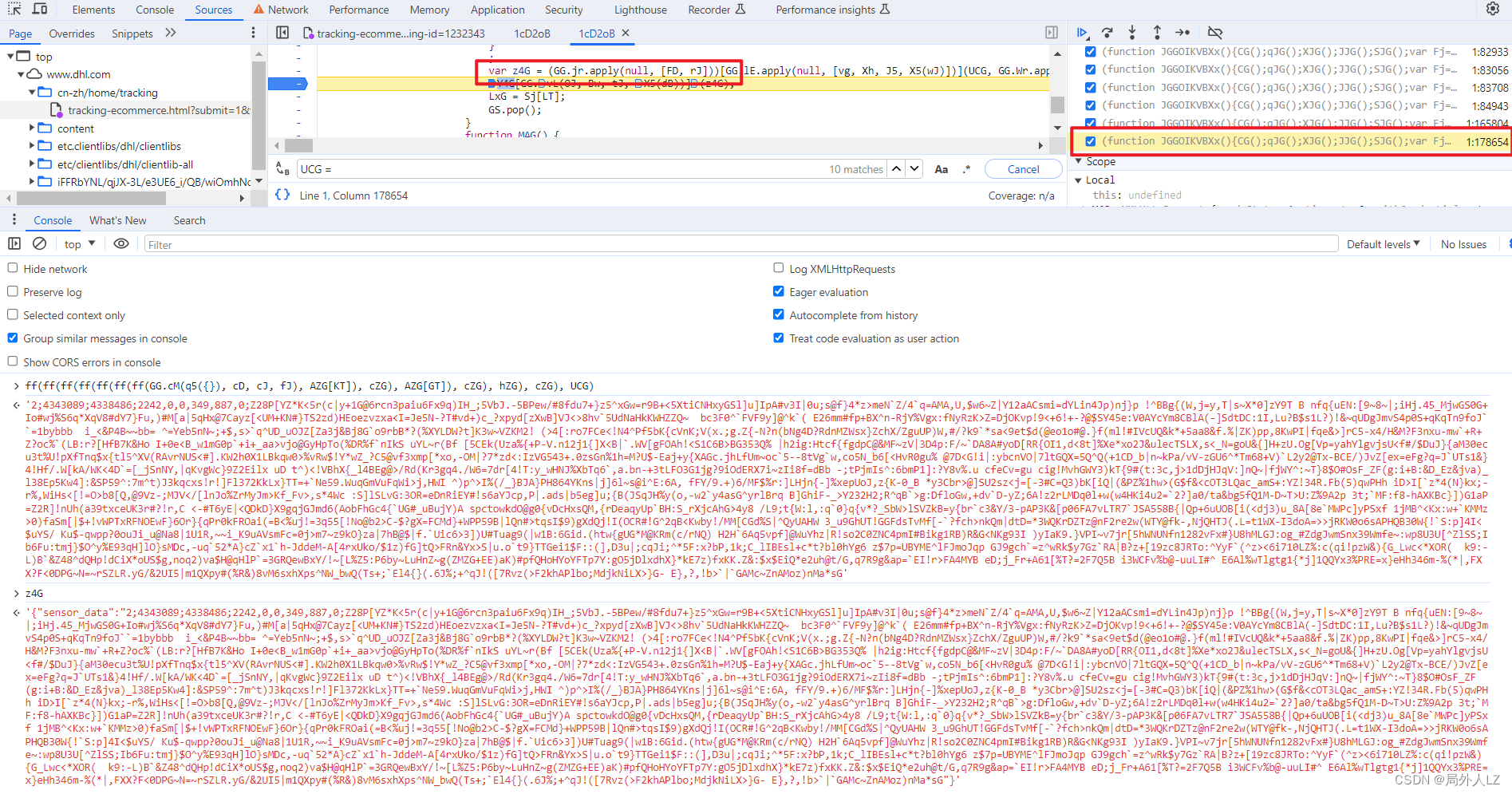1512x794 pixels.
Task: Expand the content folder
Action: [x=32, y=128]
